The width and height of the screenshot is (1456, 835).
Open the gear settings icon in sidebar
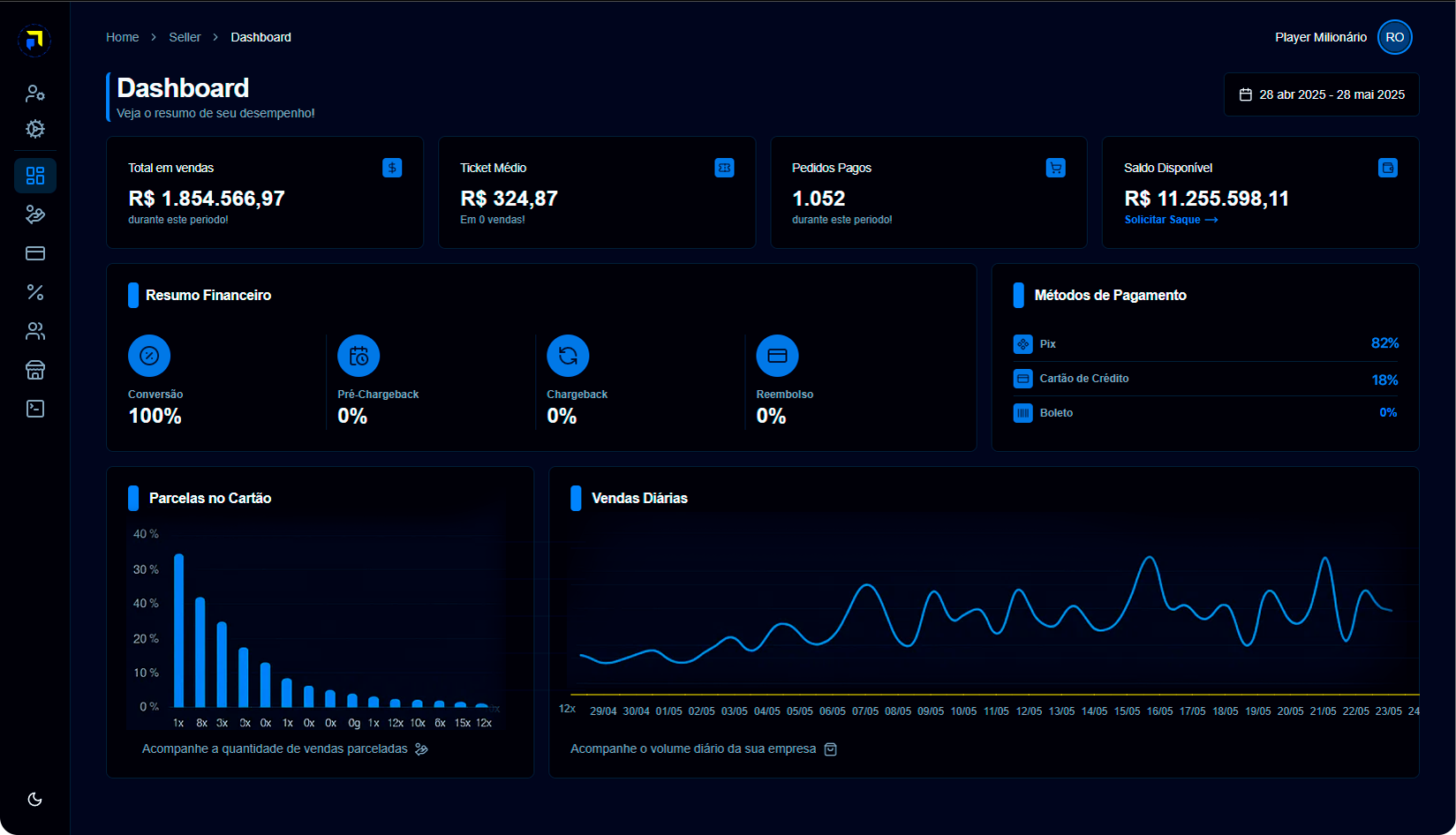pos(35,129)
